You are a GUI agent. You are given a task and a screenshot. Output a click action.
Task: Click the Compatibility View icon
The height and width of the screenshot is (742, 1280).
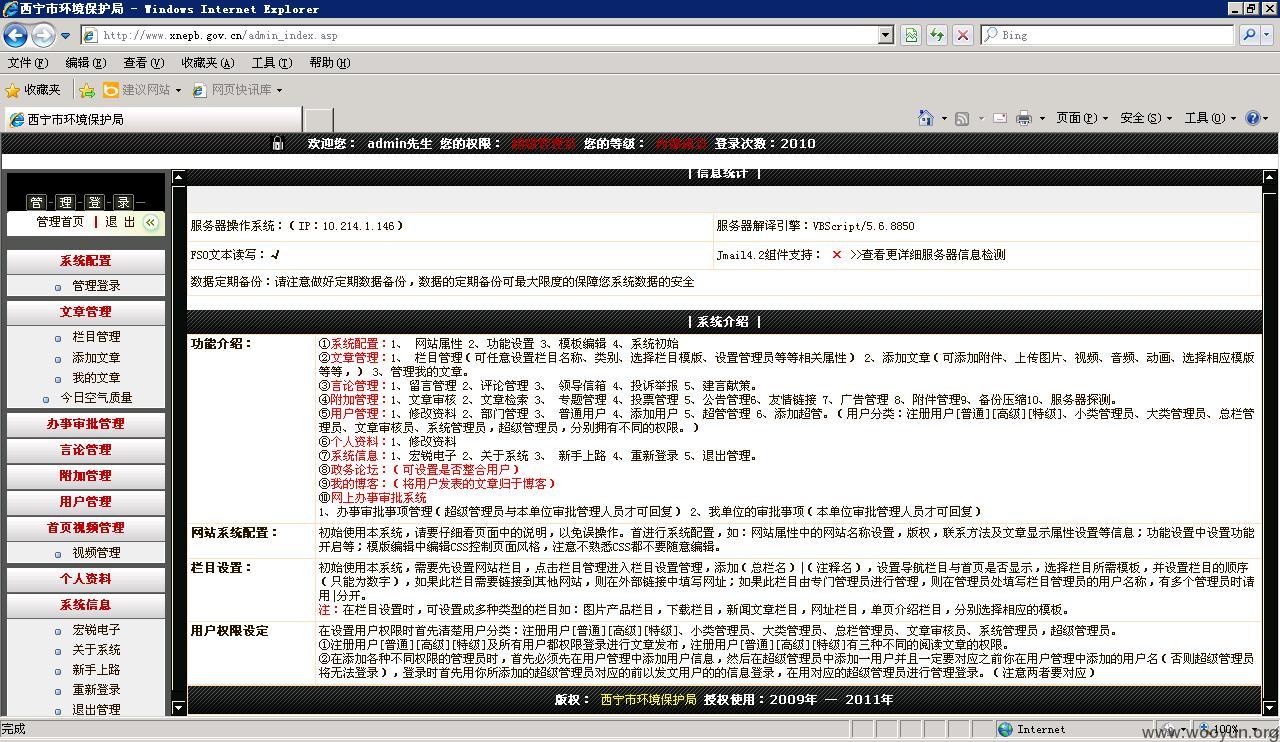point(911,35)
